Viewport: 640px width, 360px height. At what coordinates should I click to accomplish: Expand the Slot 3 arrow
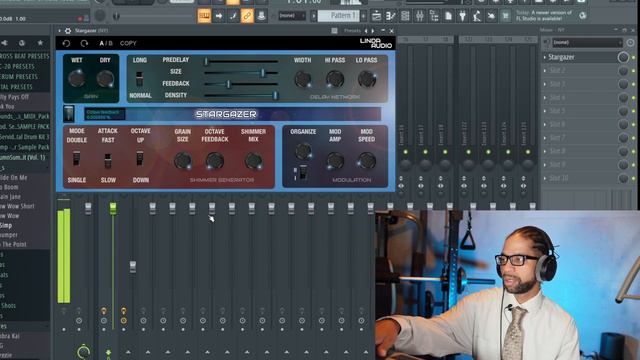point(545,84)
